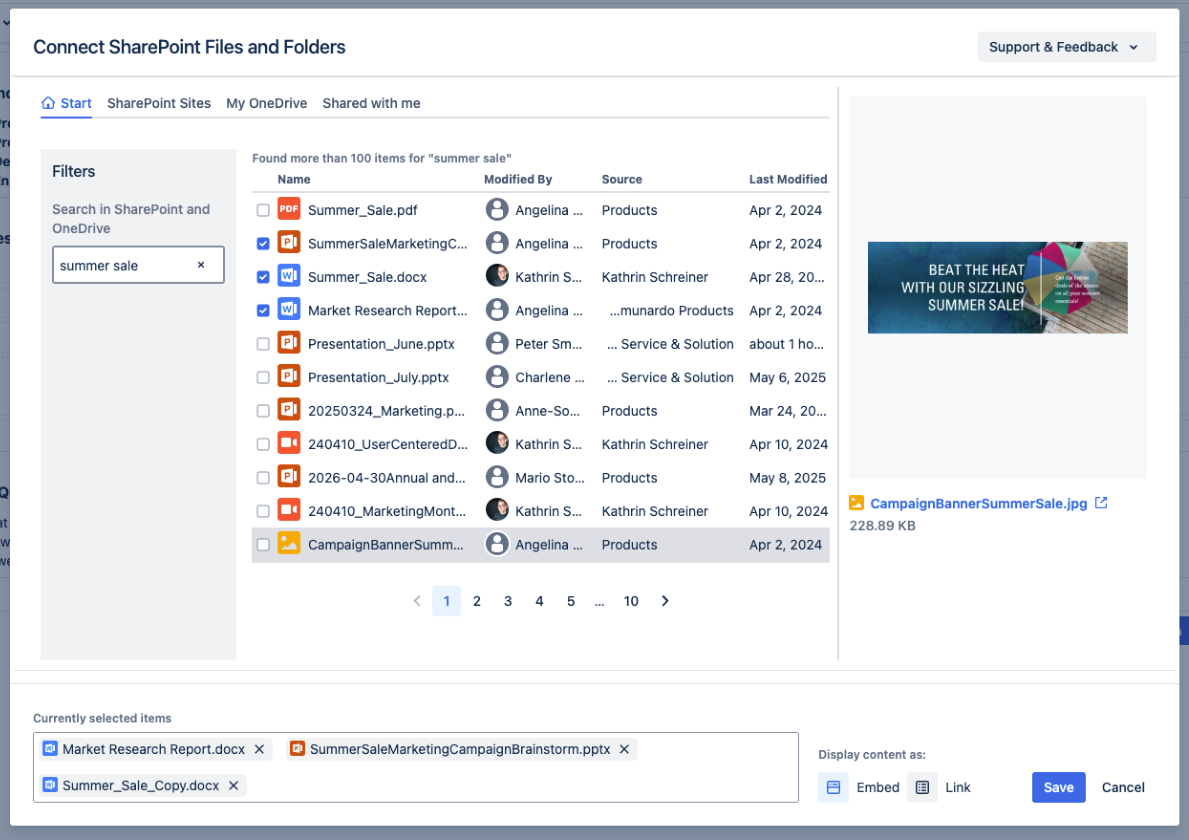Click the current page 1 button
1189x840 pixels.
click(x=447, y=600)
